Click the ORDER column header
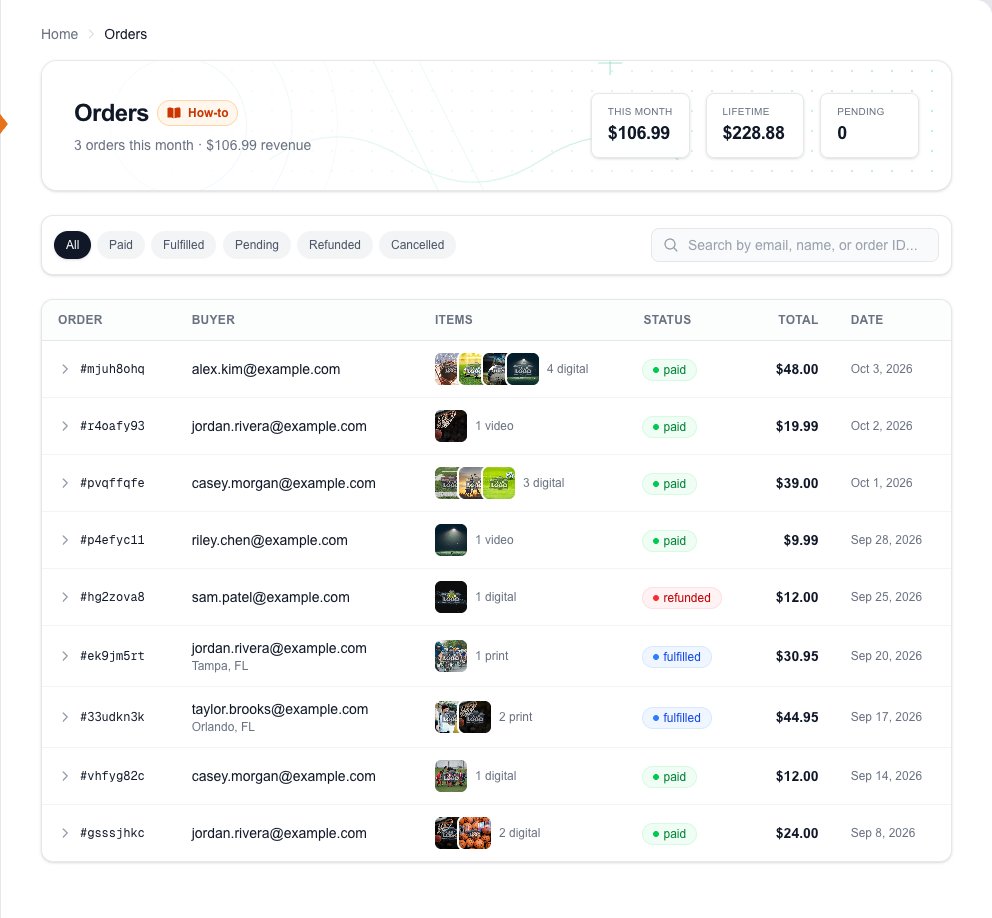This screenshot has width=992, height=918. coord(80,319)
